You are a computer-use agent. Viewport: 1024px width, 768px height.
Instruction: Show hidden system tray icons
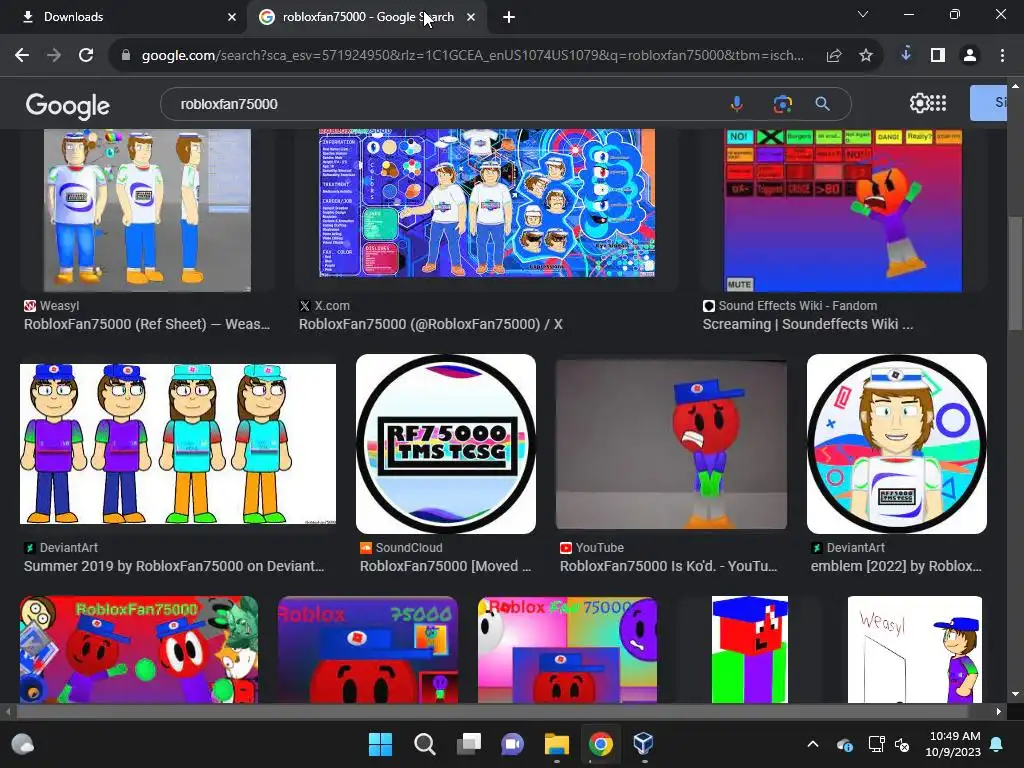pos(812,744)
